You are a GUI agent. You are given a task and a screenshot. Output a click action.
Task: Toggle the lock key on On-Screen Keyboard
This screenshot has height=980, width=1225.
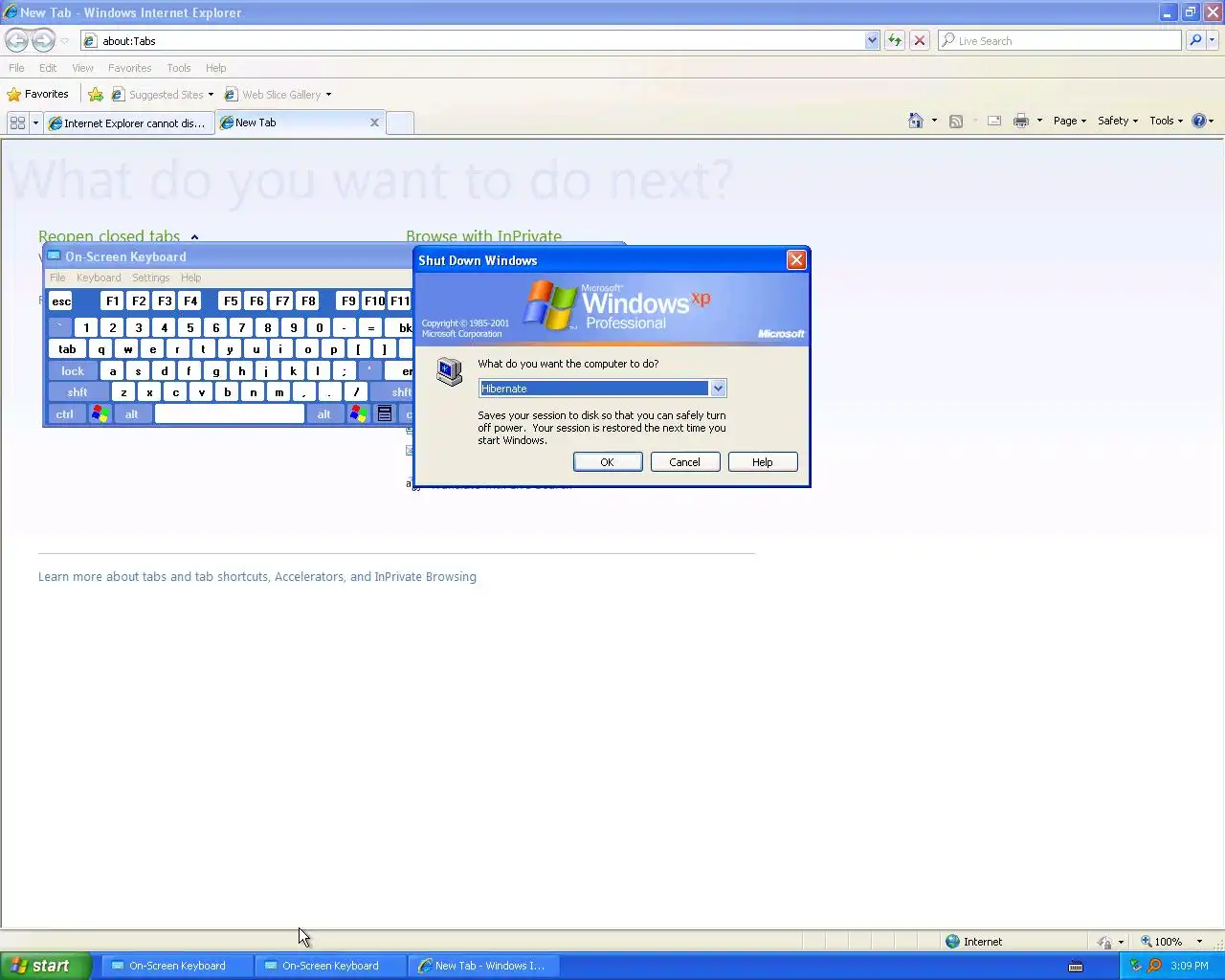click(73, 370)
